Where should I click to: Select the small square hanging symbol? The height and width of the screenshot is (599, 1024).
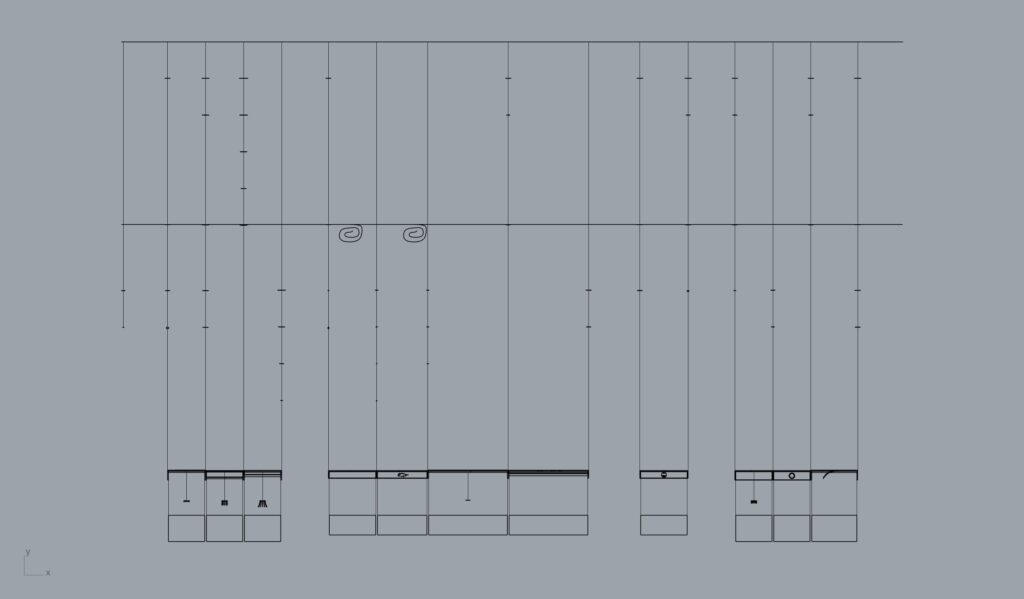[225, 502]
